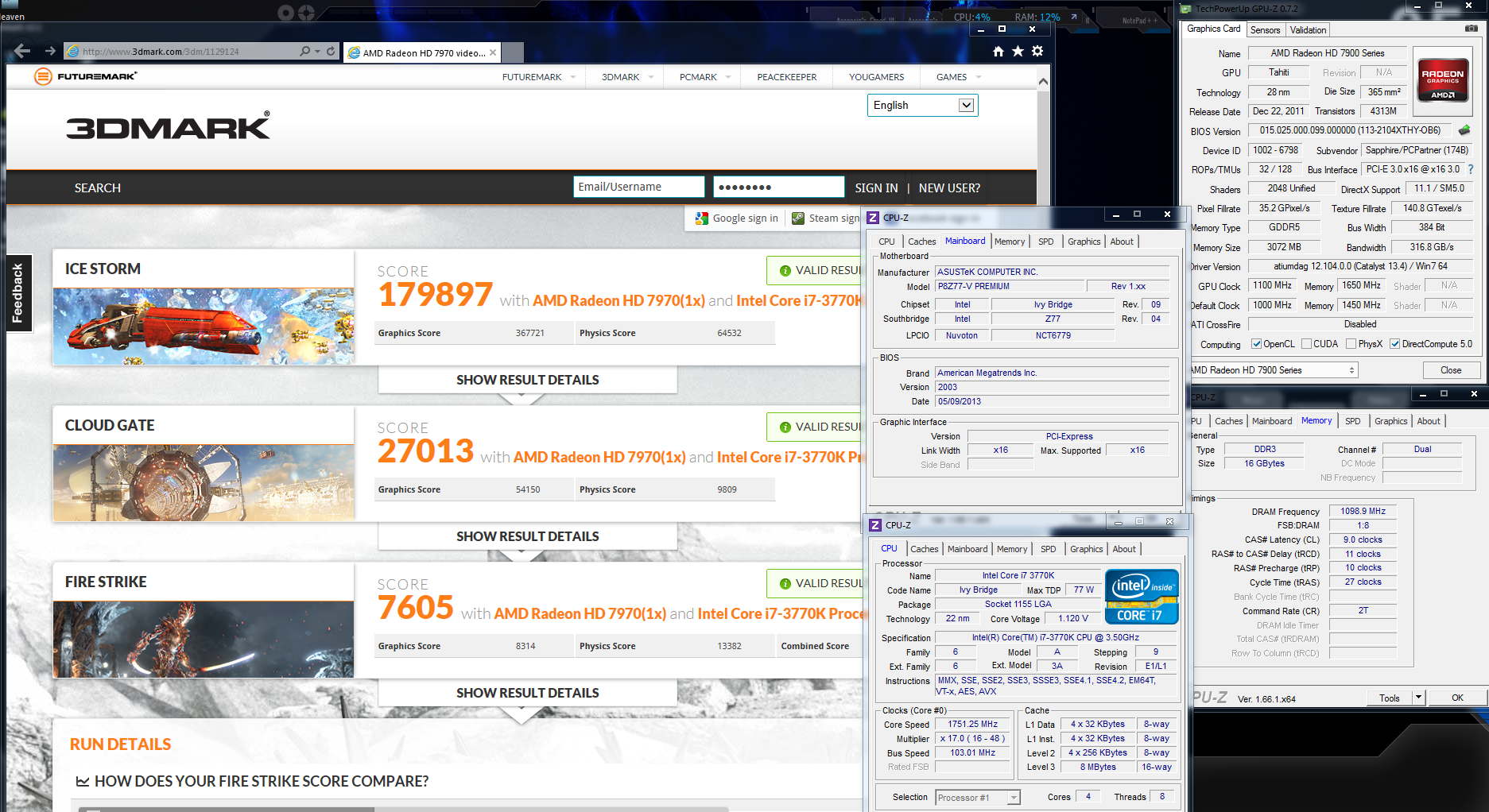Screen dimensions: 1489x812
Task: Expand the FUTUREMARK menu dropdown
Action: pyautogui.click(x=573, y=77)
